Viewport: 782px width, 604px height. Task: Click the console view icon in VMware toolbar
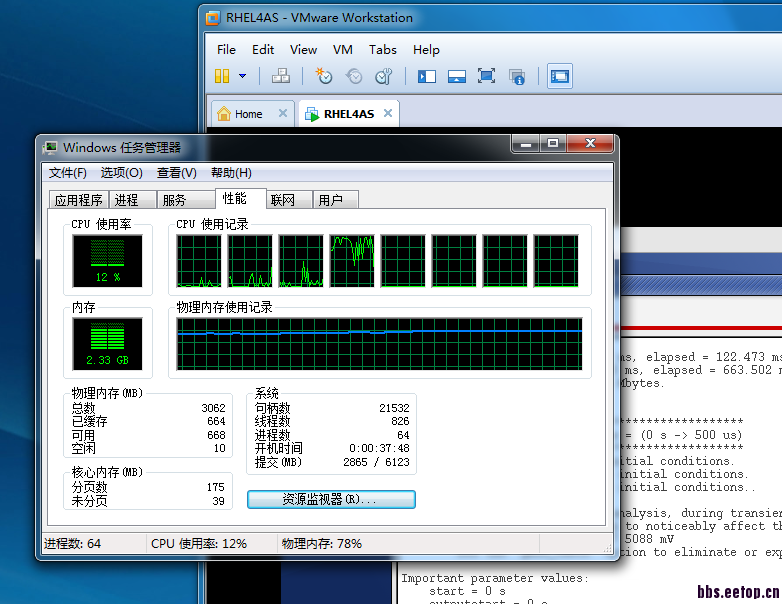(560, 76)
